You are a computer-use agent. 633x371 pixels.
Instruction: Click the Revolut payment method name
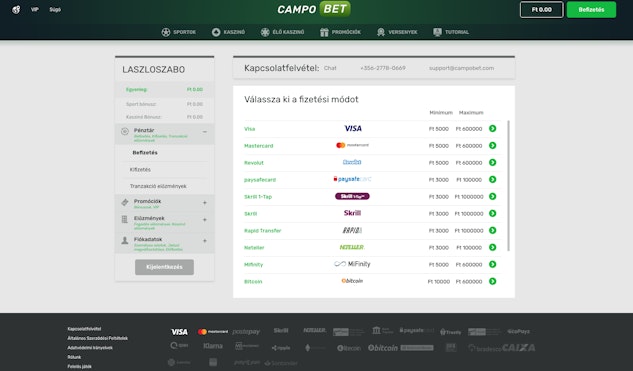coord(254,163)
